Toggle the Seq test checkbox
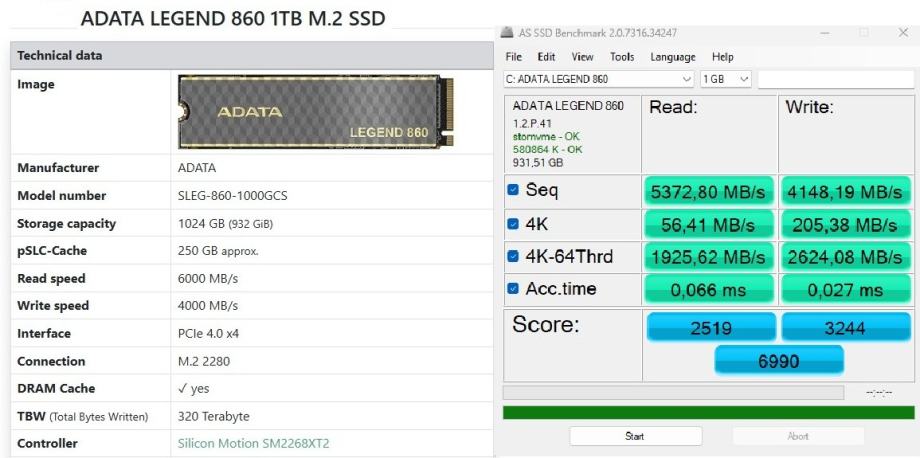This screenshot has width=920, height=458. [x=513, y=190]
